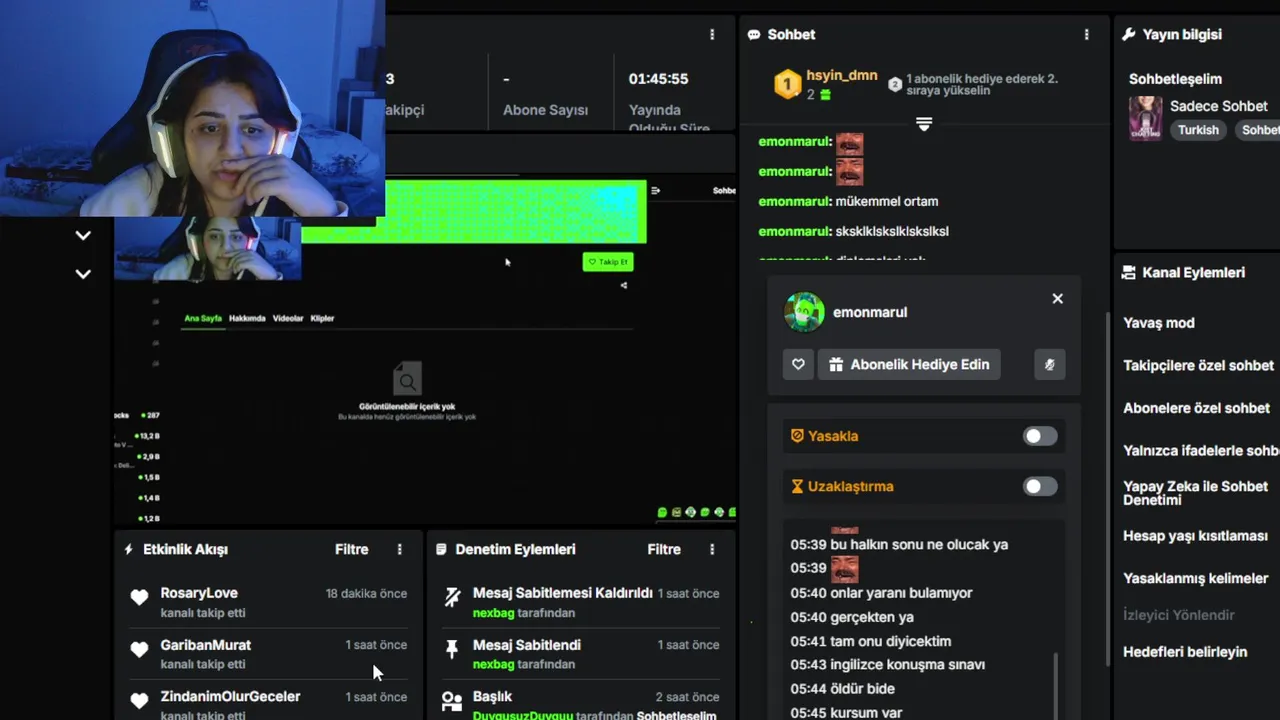Click Hedefleri belirleyin
This screenshot has height=720, width=1280.
tap(1184, 652)
